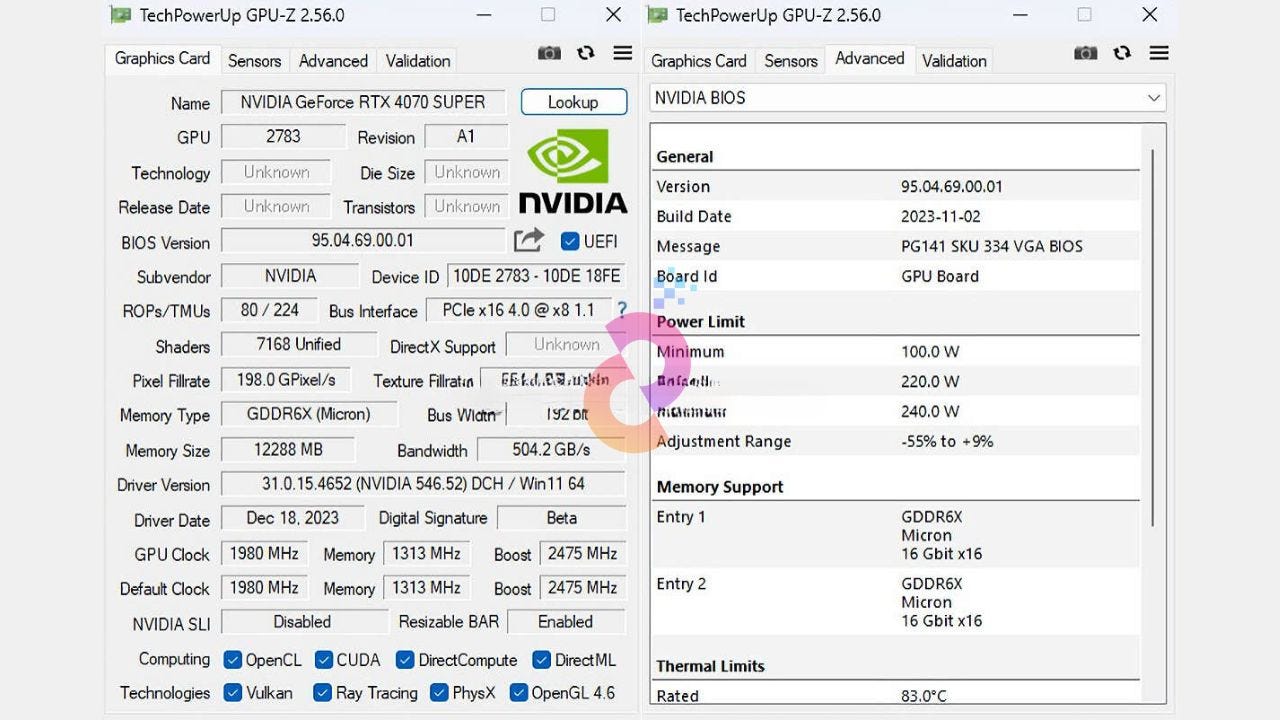Open the hamburger menu in right GPU-Z window
1280x720 pixels.
point(1159,53)
